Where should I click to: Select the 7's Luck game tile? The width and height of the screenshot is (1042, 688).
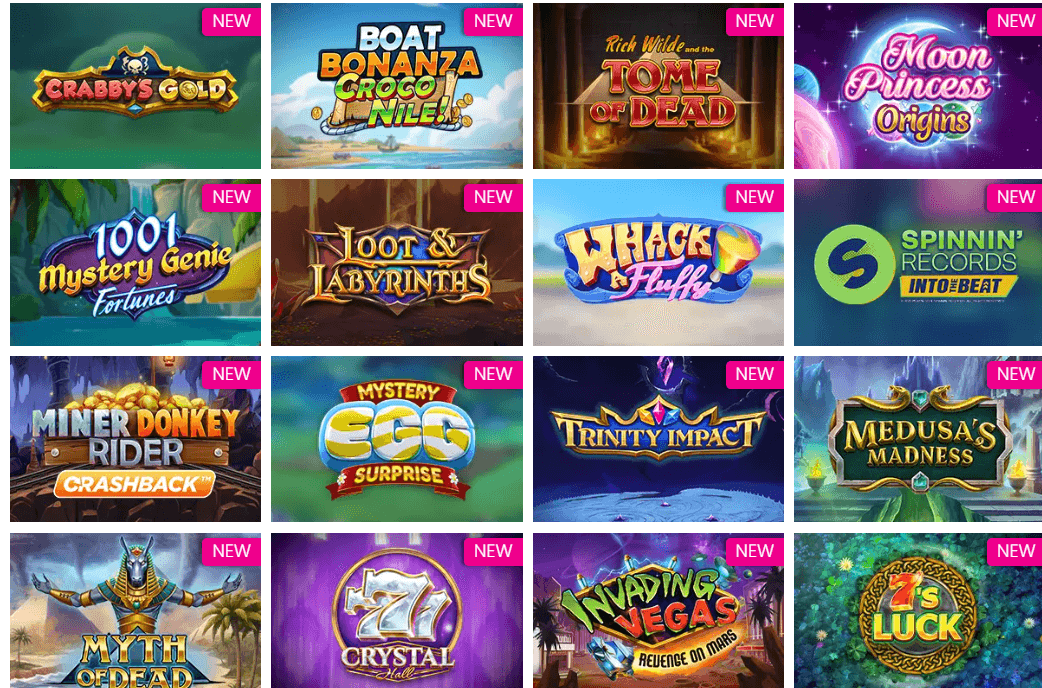pyautogui.click(x=918, y=610)
